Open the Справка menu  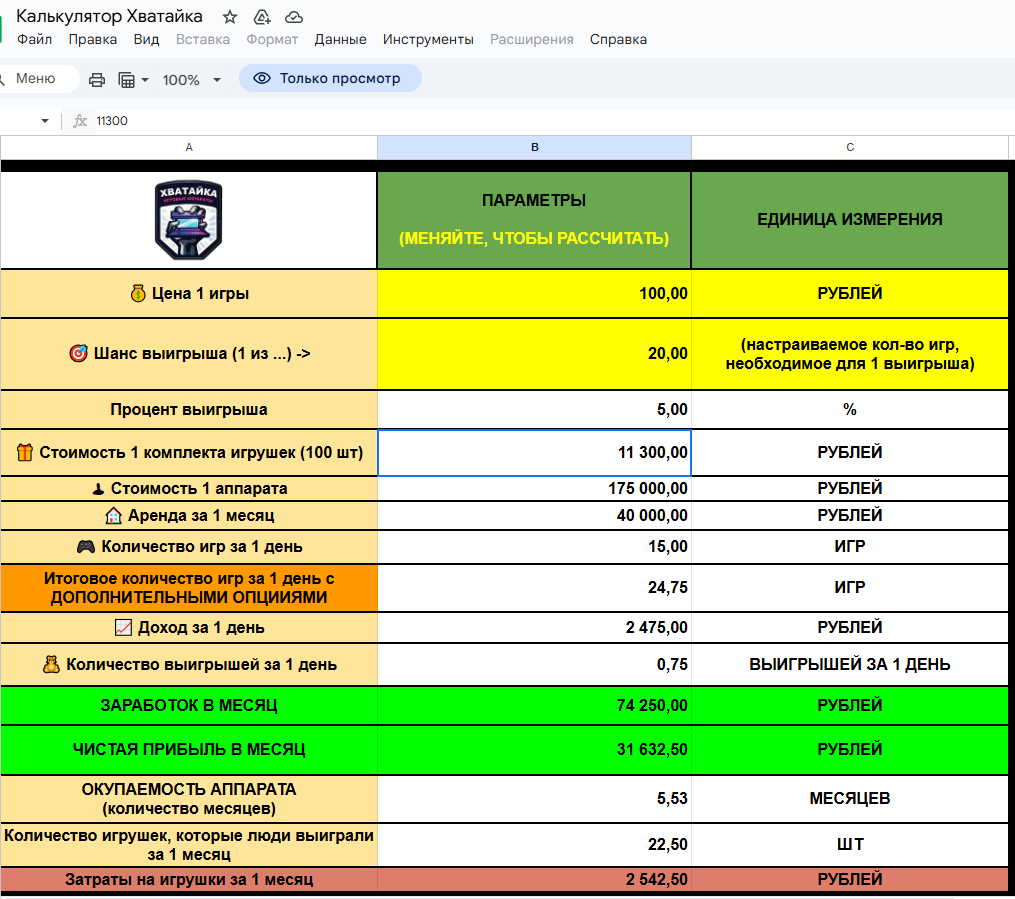[618, 40]
